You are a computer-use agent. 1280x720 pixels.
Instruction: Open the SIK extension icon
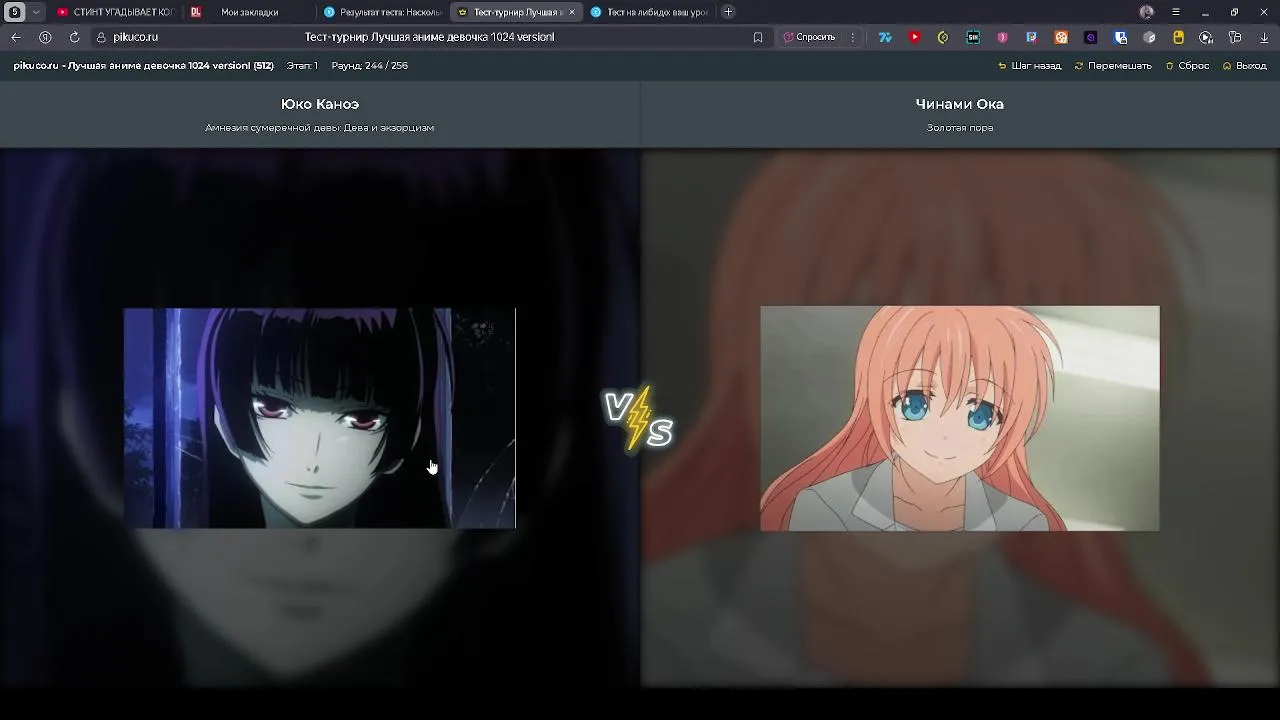tap(973, 37)
